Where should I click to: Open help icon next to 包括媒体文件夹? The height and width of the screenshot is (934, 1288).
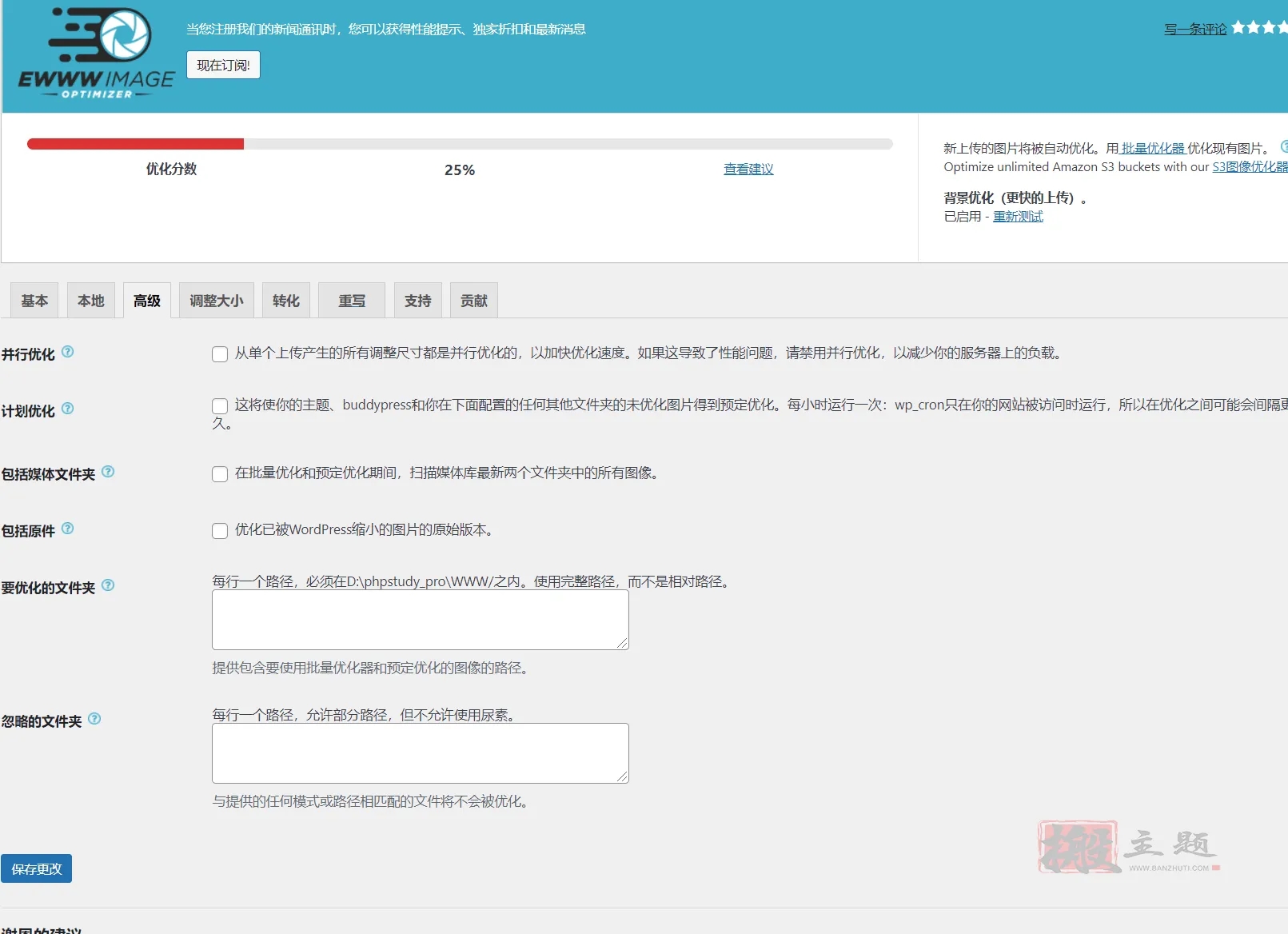coord(108,471)
